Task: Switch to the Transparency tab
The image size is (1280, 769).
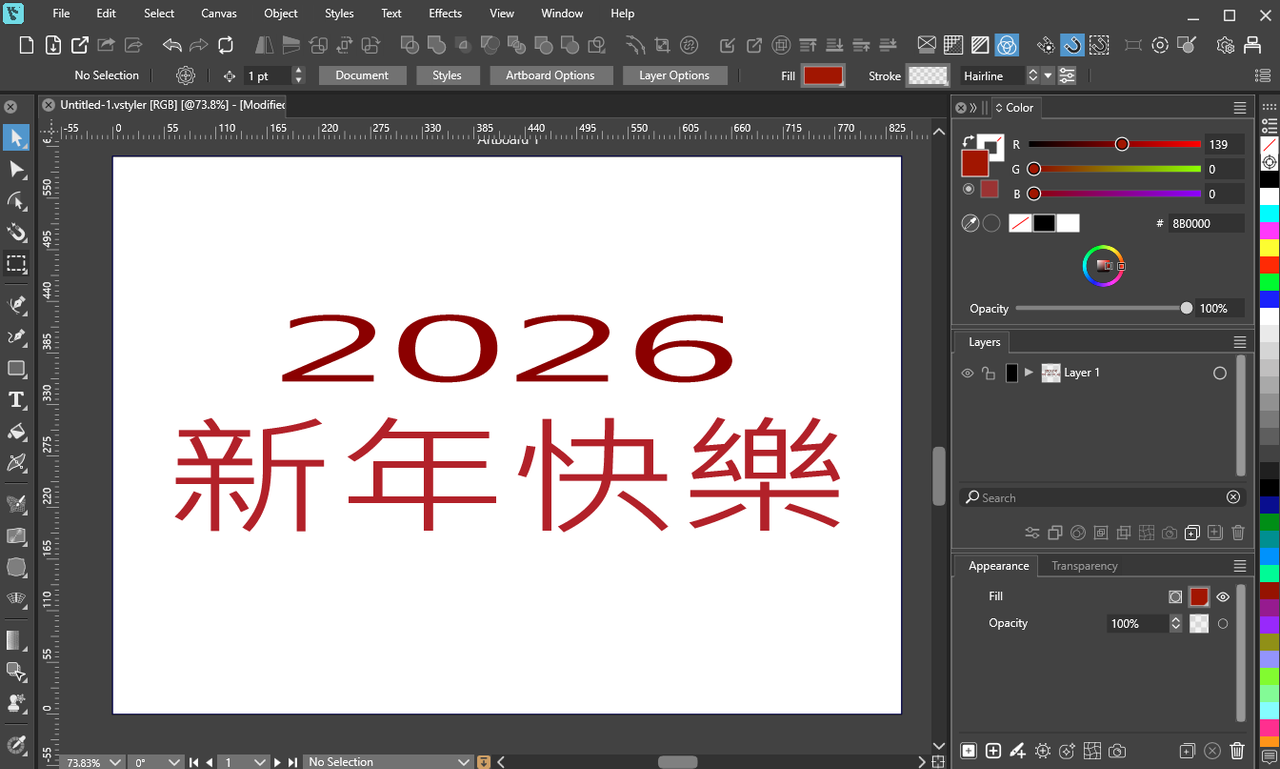Action: point(1084,565)
